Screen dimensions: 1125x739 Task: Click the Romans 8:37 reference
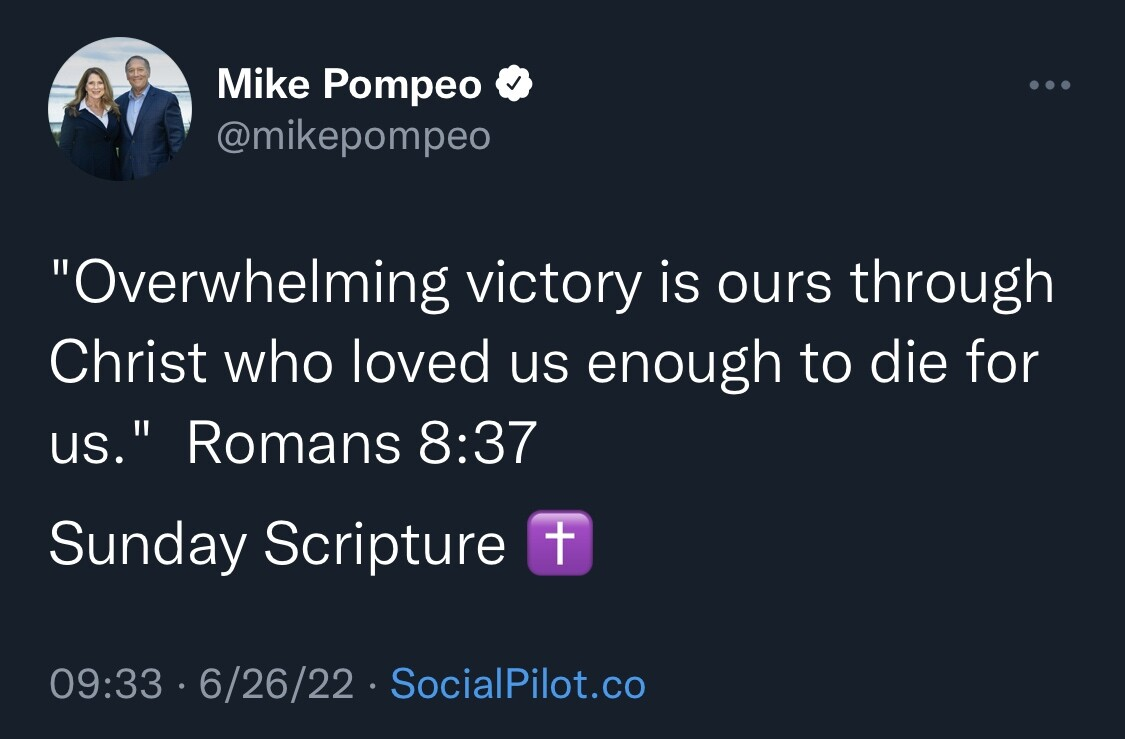pyautogui.click(x=362, y=443)
